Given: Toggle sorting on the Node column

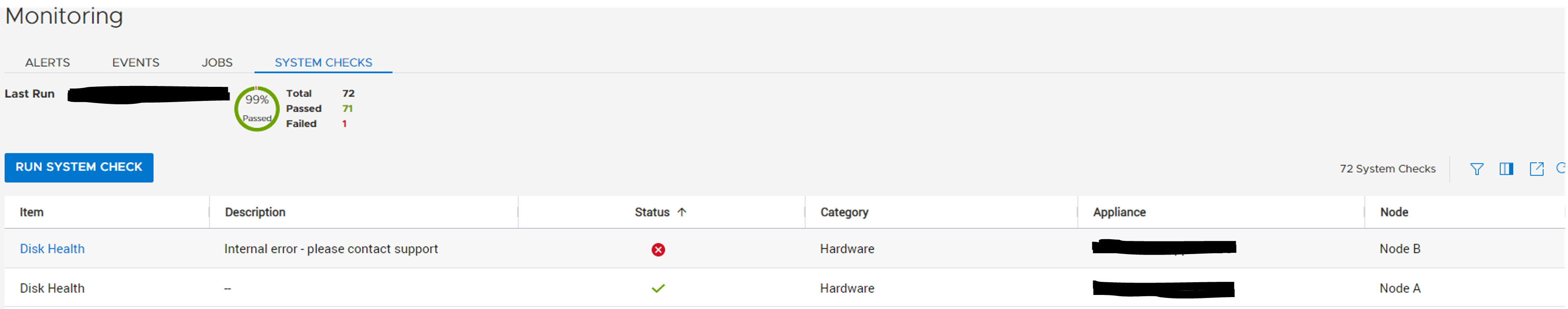Looking at the screenshot, I should pyautogui.click(x=1395, y=212).
